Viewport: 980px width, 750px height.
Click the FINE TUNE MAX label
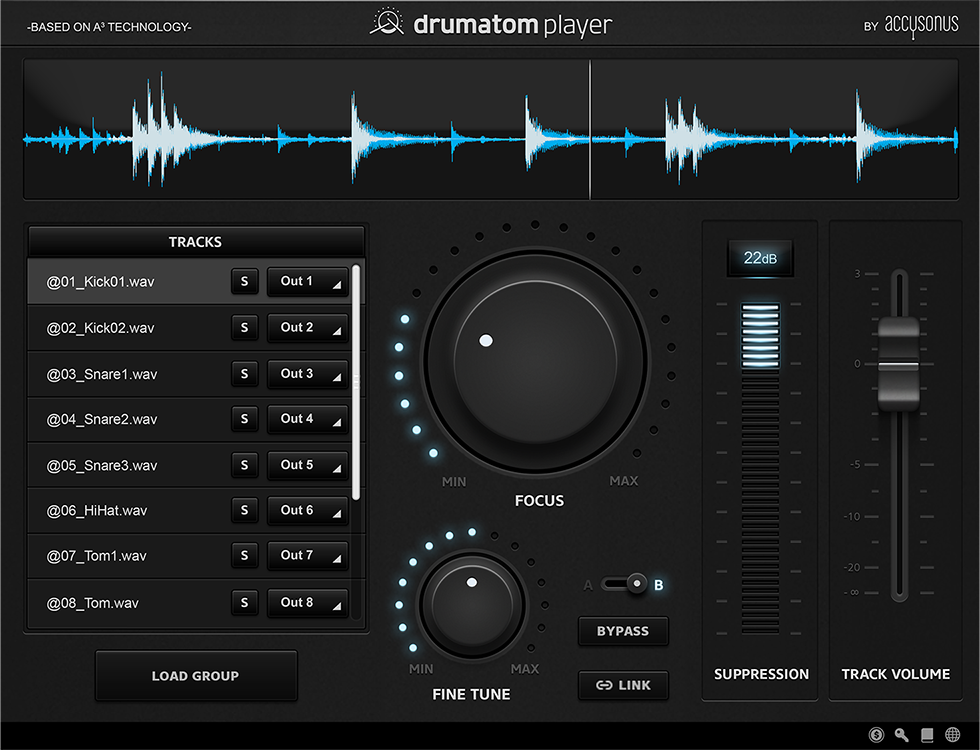524,669
